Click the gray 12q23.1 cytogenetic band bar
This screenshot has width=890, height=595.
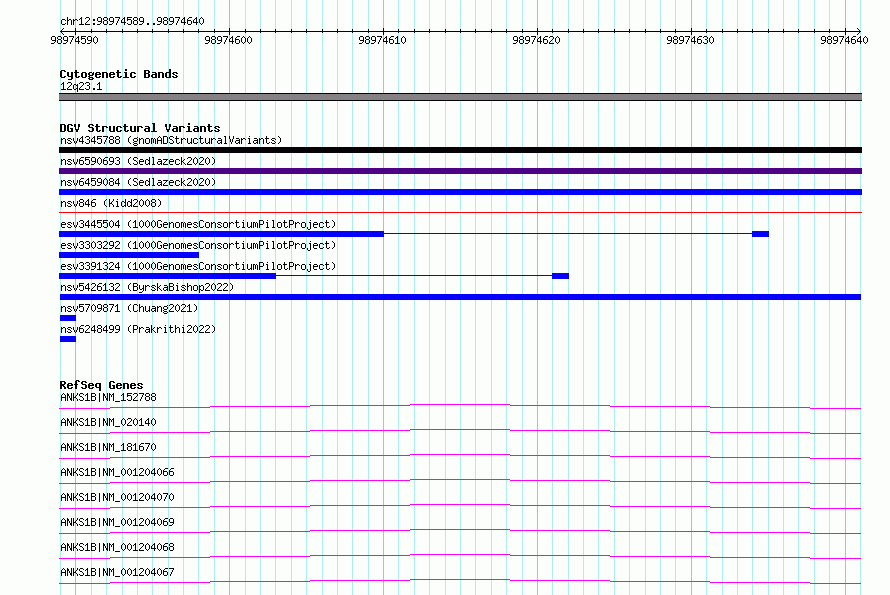460,97
